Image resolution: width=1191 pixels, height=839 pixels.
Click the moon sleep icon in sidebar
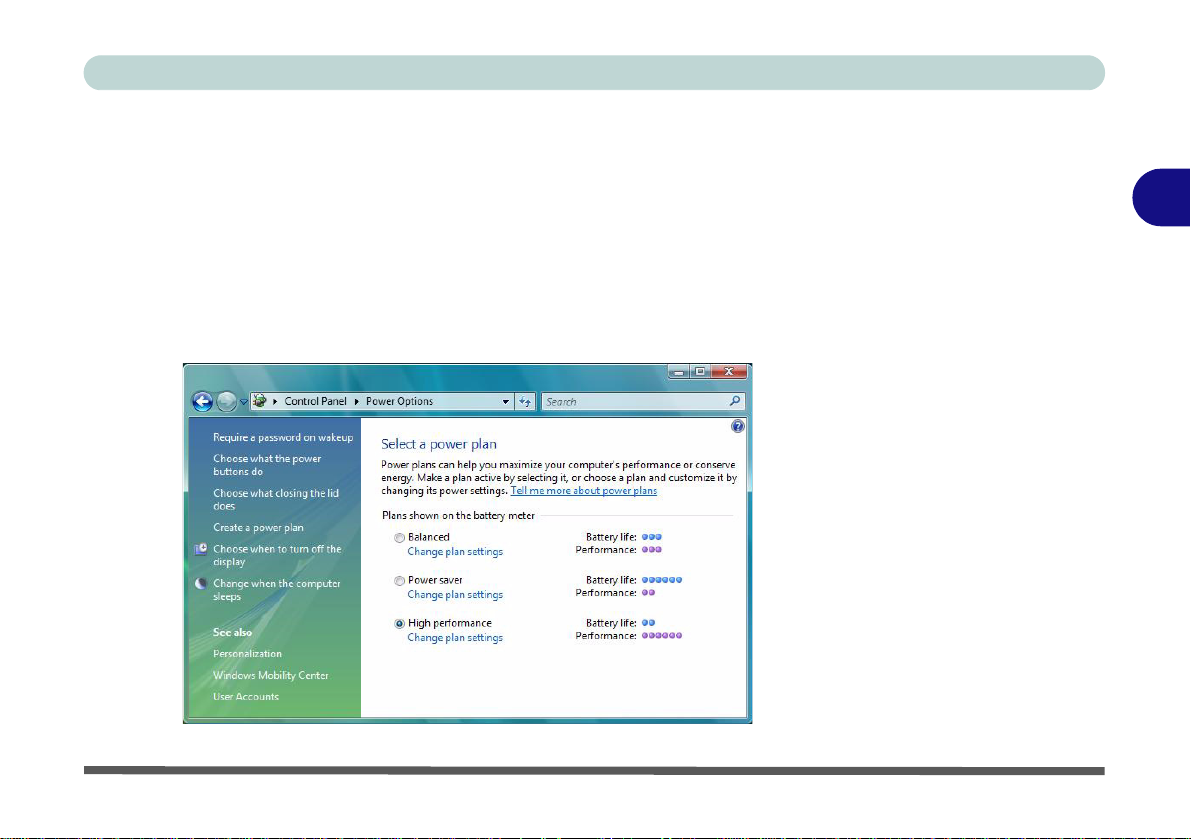(201, 584)
